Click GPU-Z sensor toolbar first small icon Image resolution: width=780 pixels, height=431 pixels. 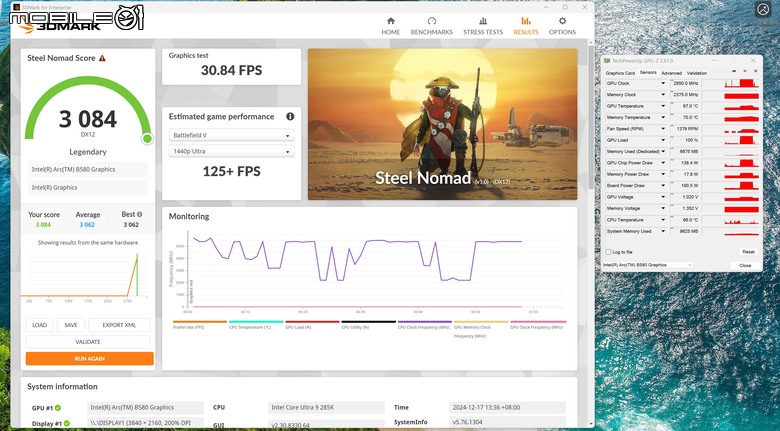tap(734, 72)
